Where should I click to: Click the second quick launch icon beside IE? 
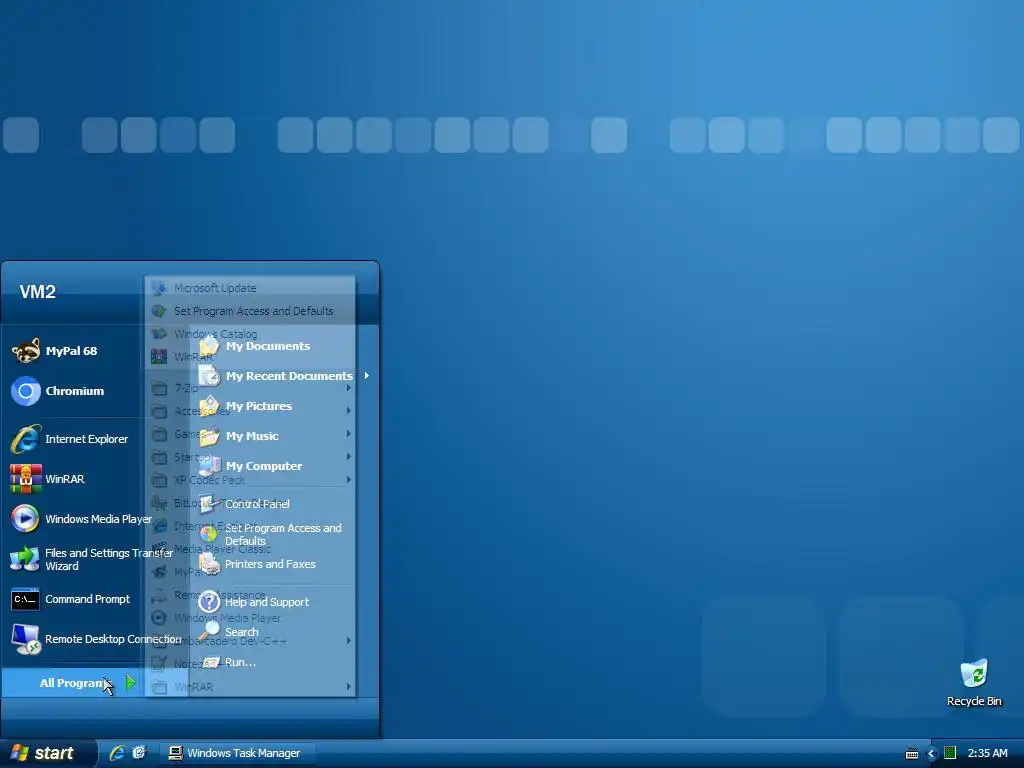pos(139,753)
